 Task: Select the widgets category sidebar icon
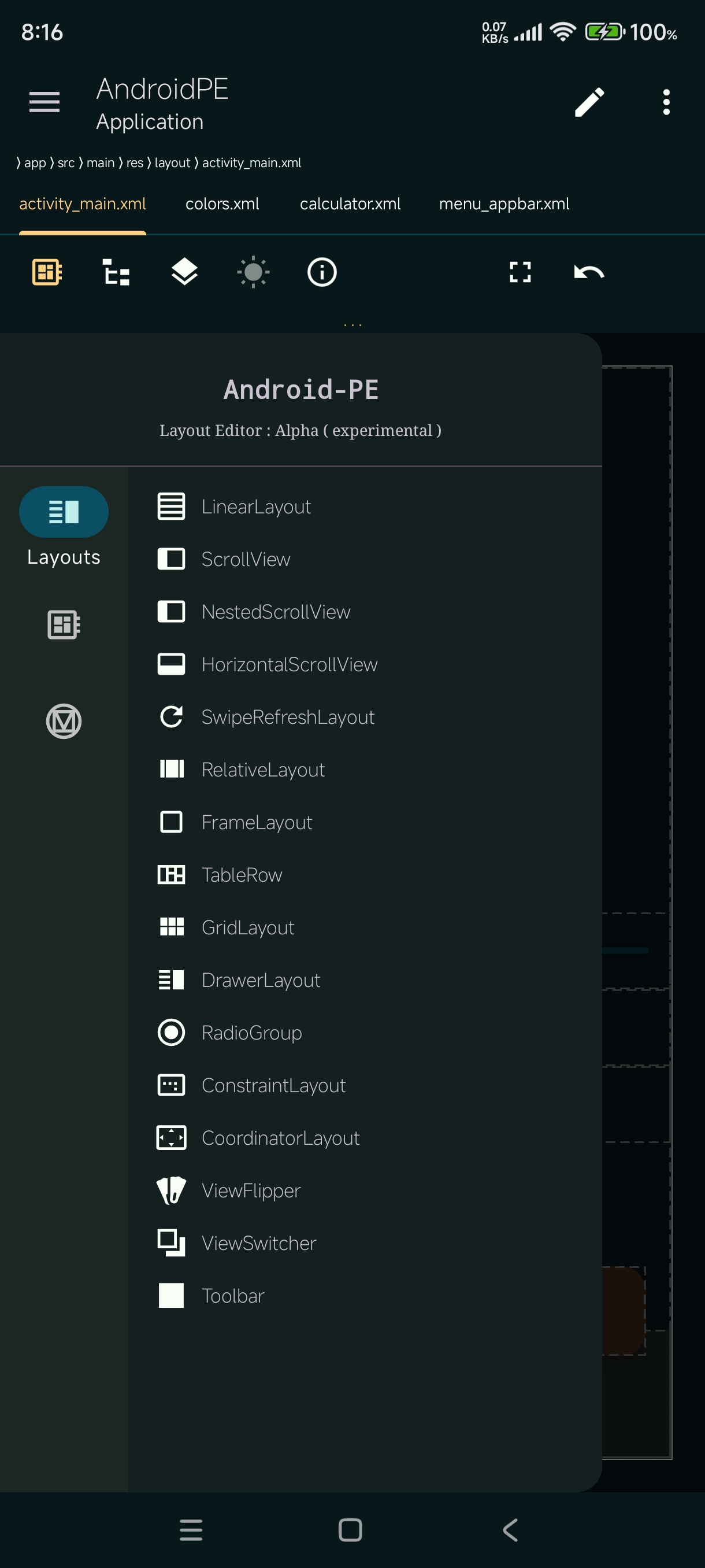point(64,624)
